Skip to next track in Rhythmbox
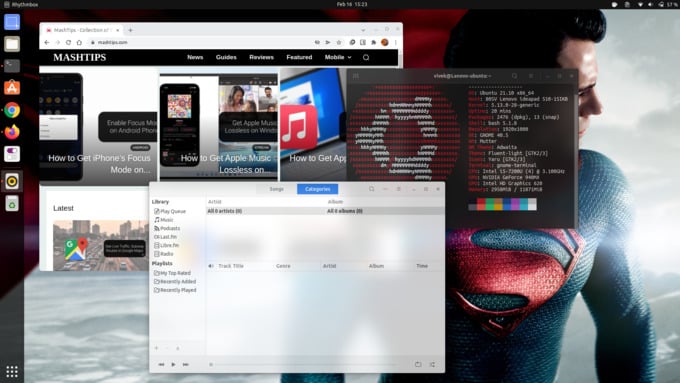Viewport: 680px width, 383px height. tap(186, 365)
